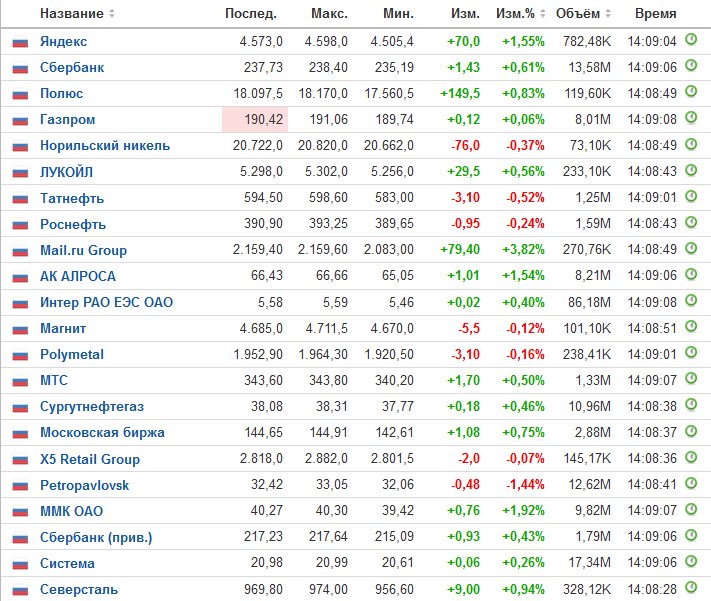Open the Polymetal stock link
The height and width of the screenshot is (601, 711).
tap(72, 354)
